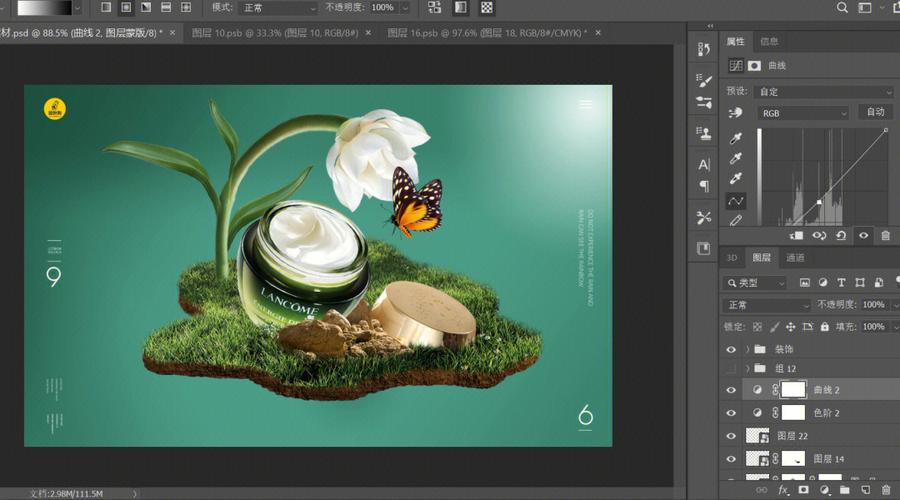The width and height of the screenshot is (900, 500).
Task: Switch to the 图层 16.psb document tab
Action: [x=487, y=33]
